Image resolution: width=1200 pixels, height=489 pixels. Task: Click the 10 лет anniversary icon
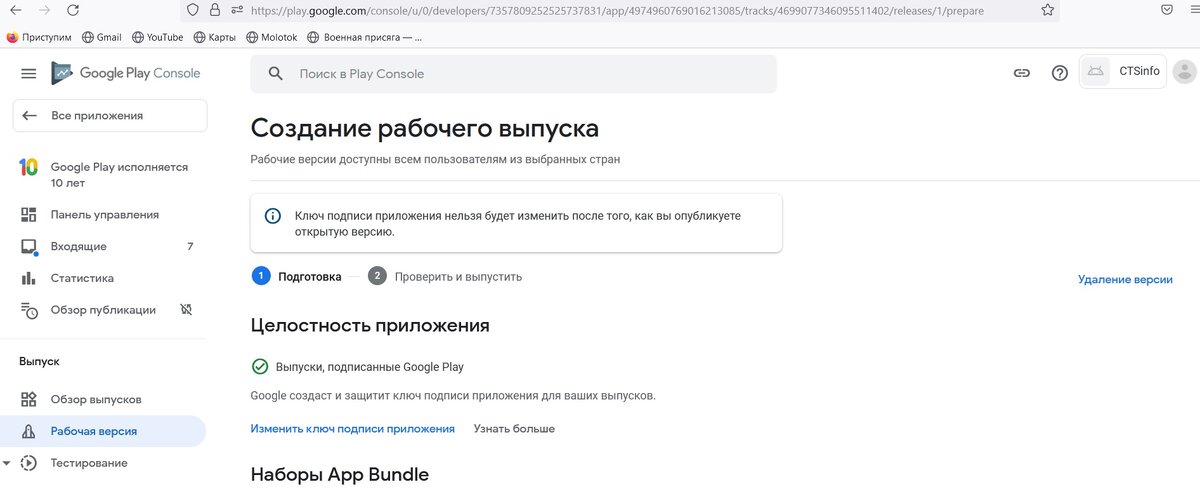tap(29, 167)
